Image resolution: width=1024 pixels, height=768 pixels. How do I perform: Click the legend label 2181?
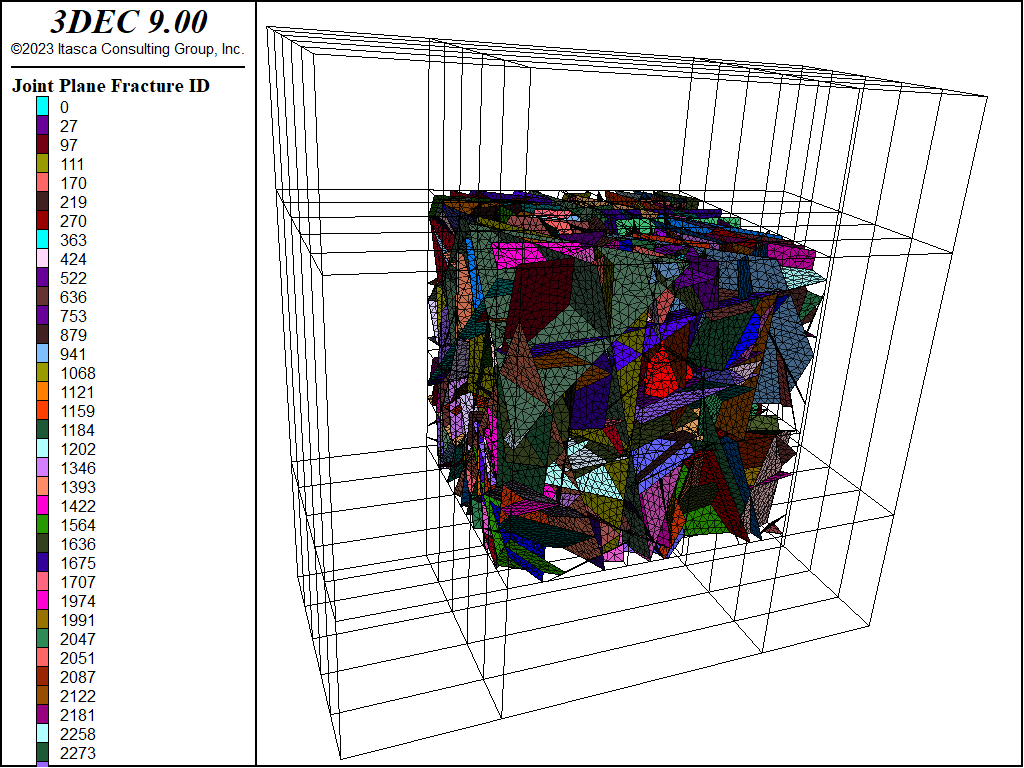click(x=78, y=715)
